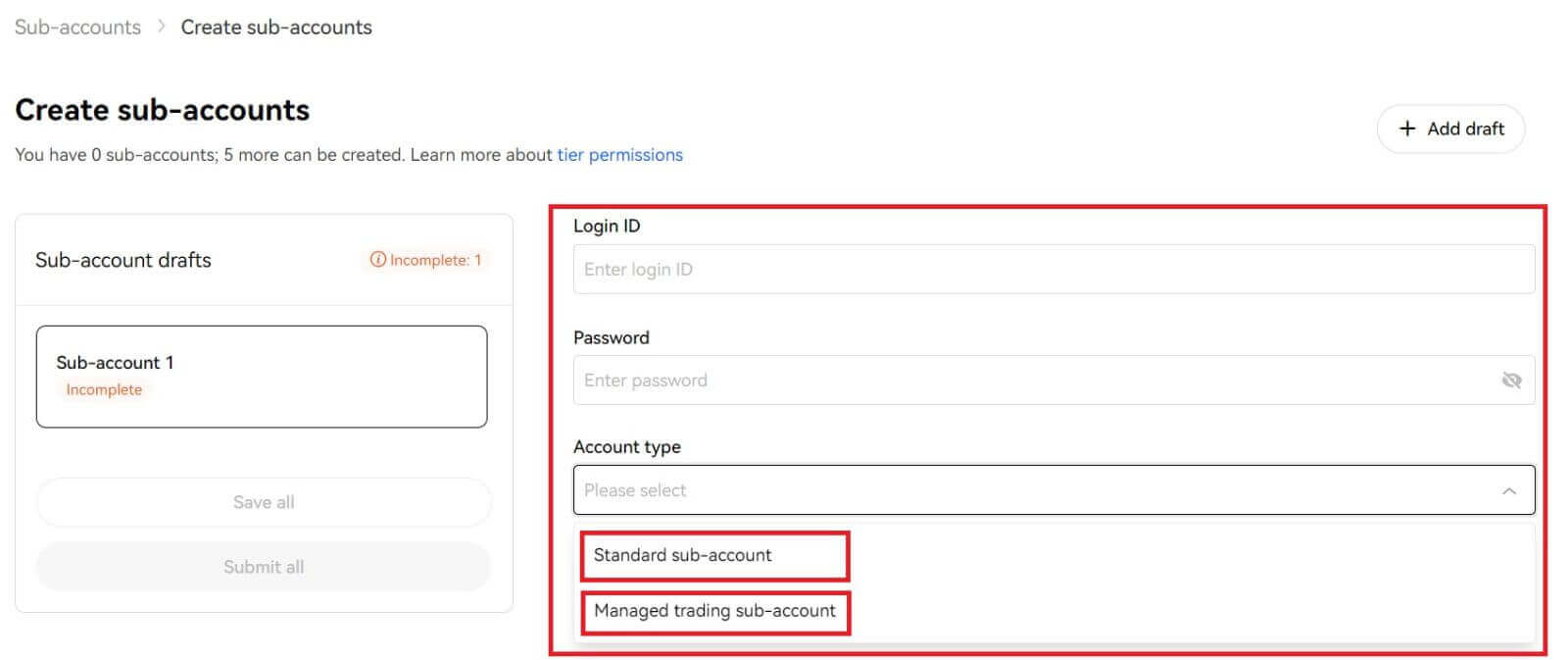Open the tier permissions link

pyautogui.click(x=619, y=154)
